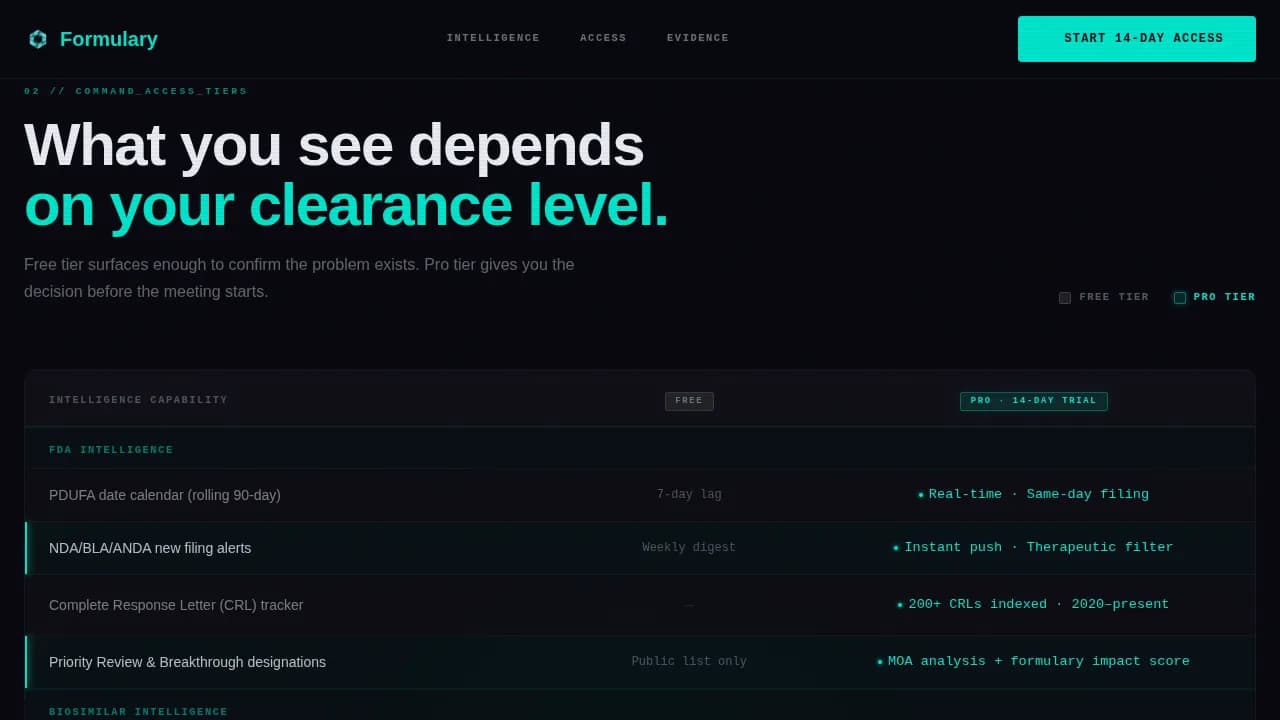The image size is (1280, 720).
Task: Click the Formulary hexagon logo icon
Action: [x=38, y=39]
